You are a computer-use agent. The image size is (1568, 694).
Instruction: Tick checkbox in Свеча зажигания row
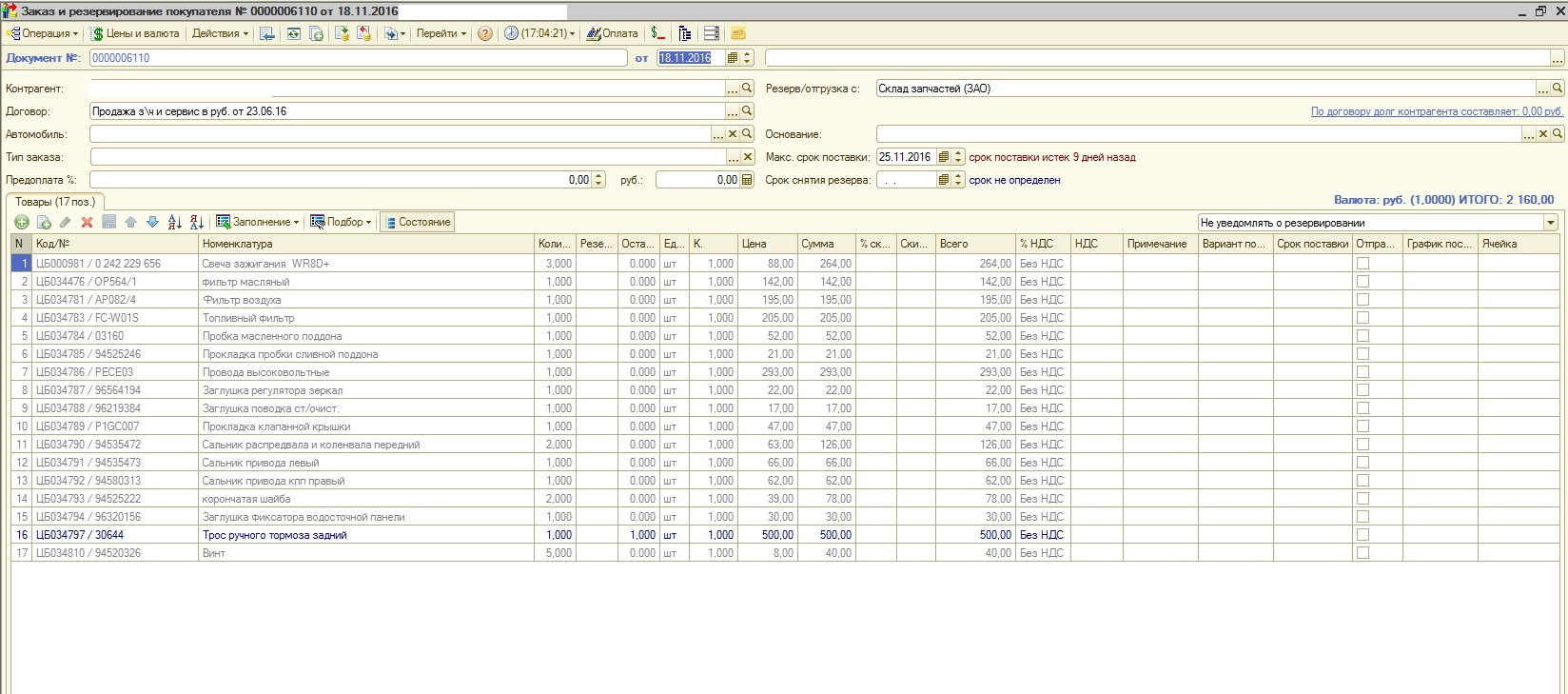[x=1362, y=264]
